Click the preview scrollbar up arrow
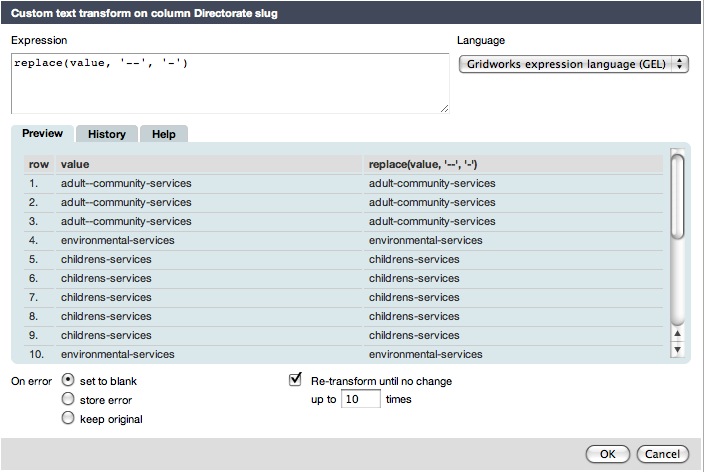704x472 pixels. coord(678,333)
